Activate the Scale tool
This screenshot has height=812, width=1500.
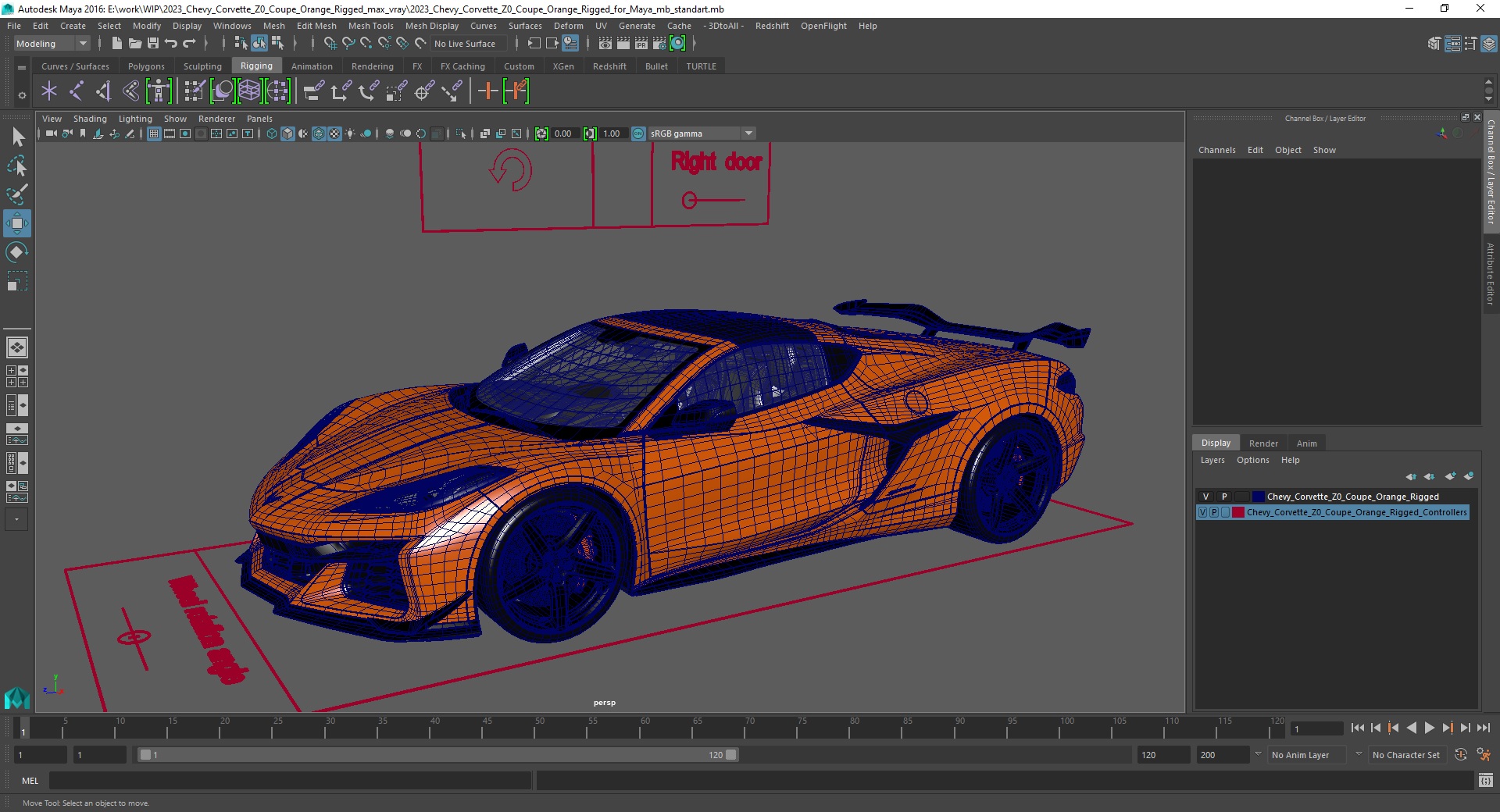[x=17, y=281]
